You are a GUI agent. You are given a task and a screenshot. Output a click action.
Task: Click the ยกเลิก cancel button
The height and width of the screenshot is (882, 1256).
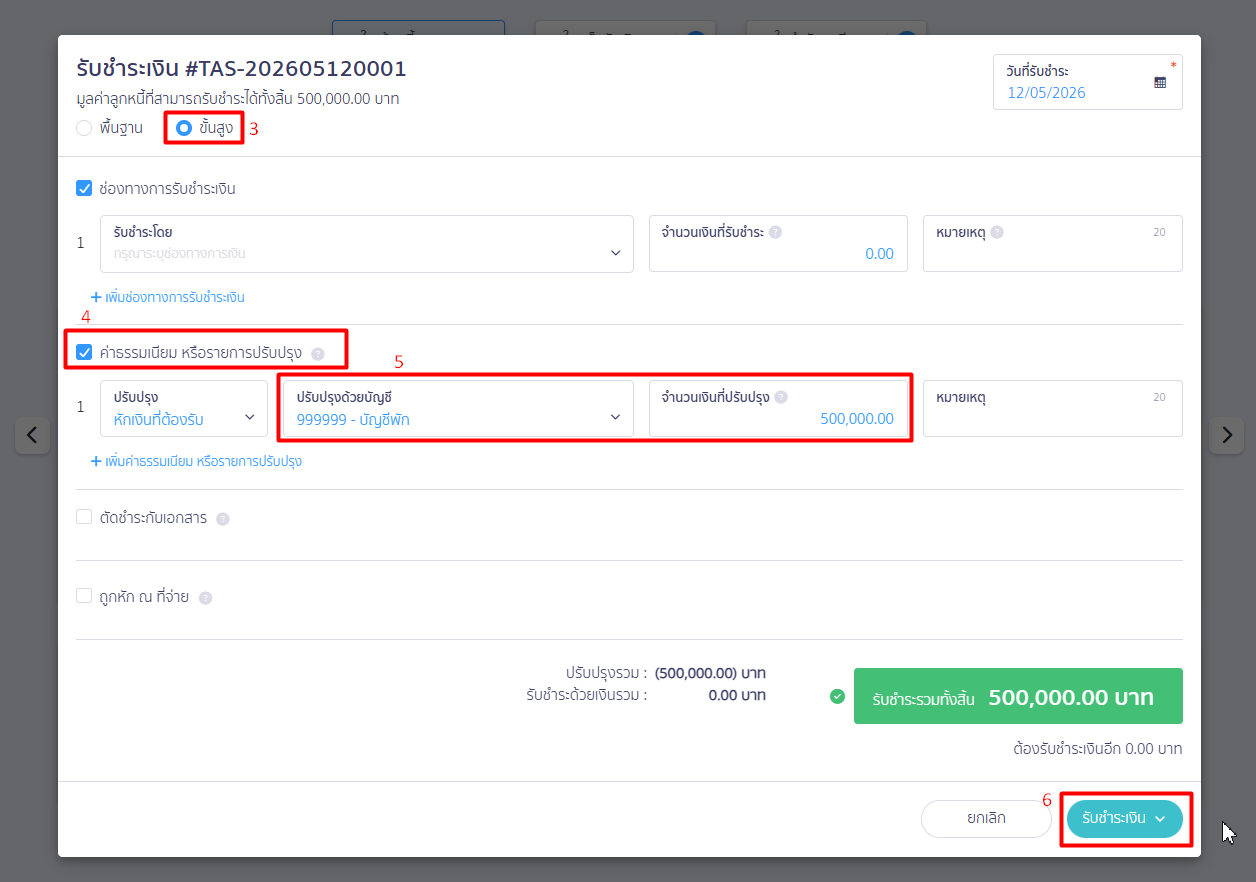(x=986, y=818)
